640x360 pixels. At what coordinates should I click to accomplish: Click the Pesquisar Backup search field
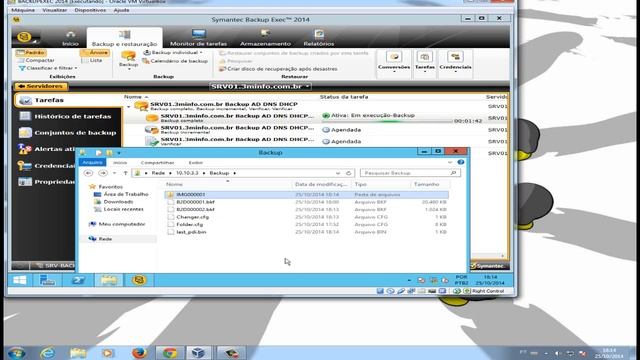(410, 173)
